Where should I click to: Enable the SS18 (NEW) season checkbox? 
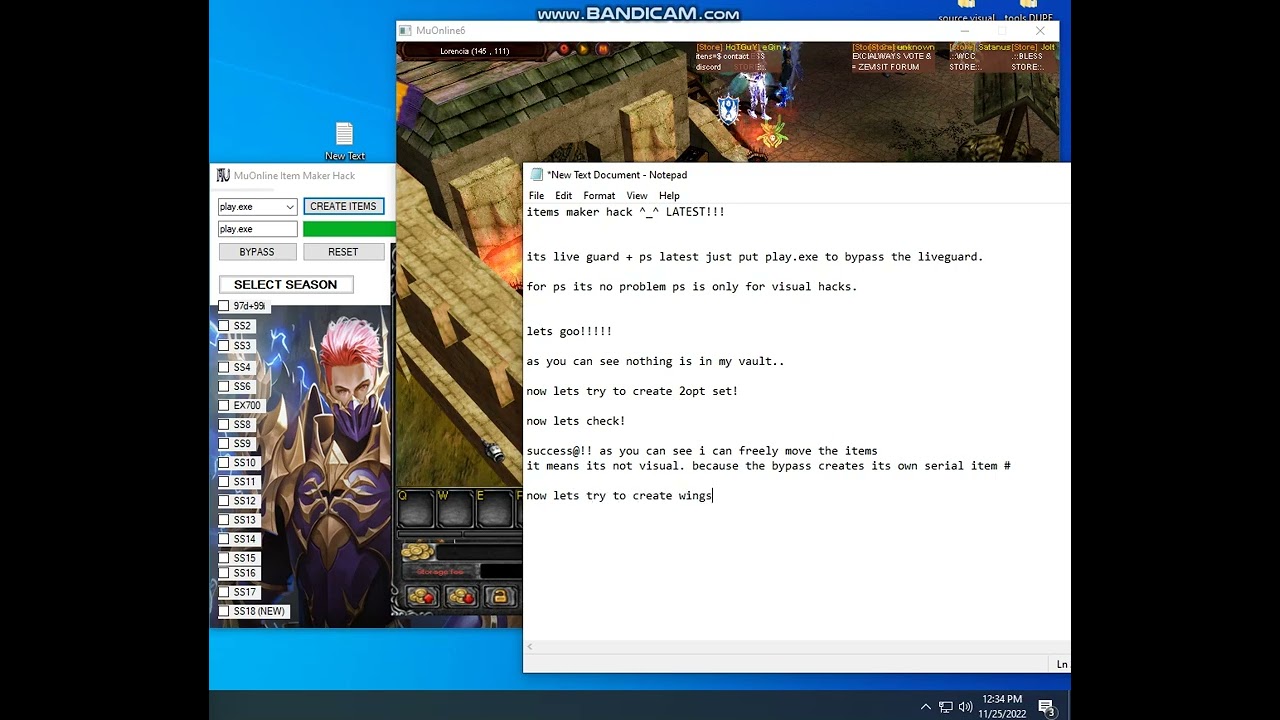[x=224, y=611]
